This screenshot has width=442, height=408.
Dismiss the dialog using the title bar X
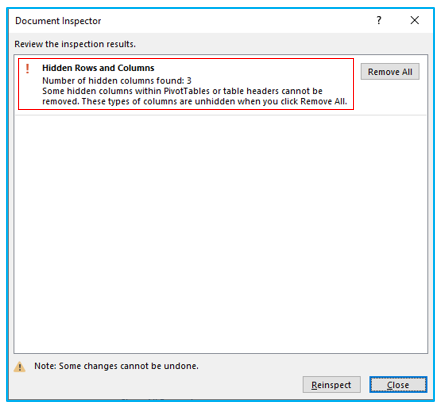(415, 20)
